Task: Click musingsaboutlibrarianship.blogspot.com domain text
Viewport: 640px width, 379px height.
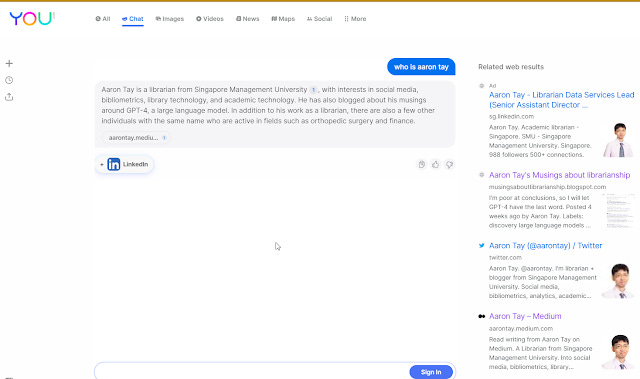Action: [547, 187]
